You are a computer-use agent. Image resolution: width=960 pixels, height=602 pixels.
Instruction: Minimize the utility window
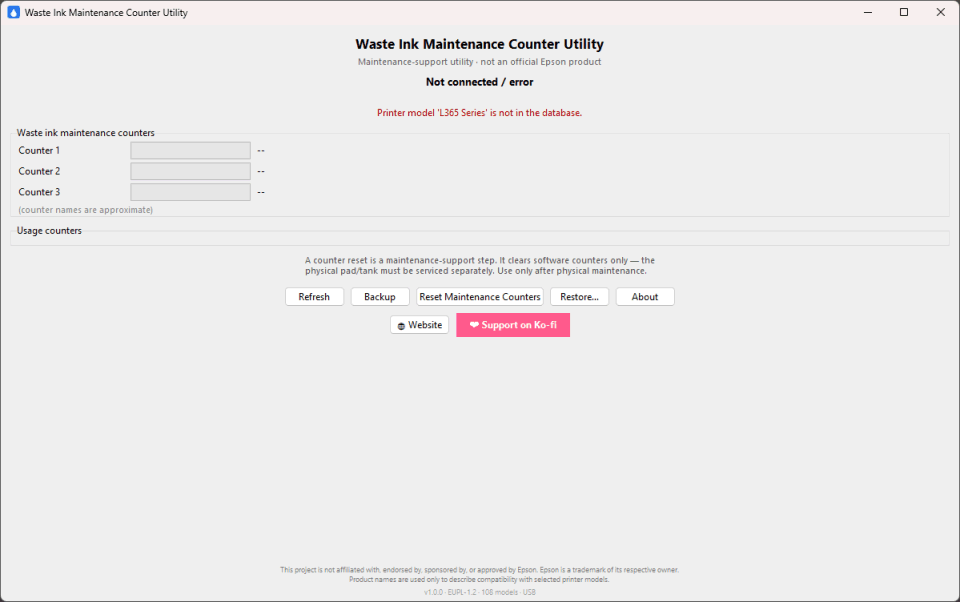coord(868,12)
